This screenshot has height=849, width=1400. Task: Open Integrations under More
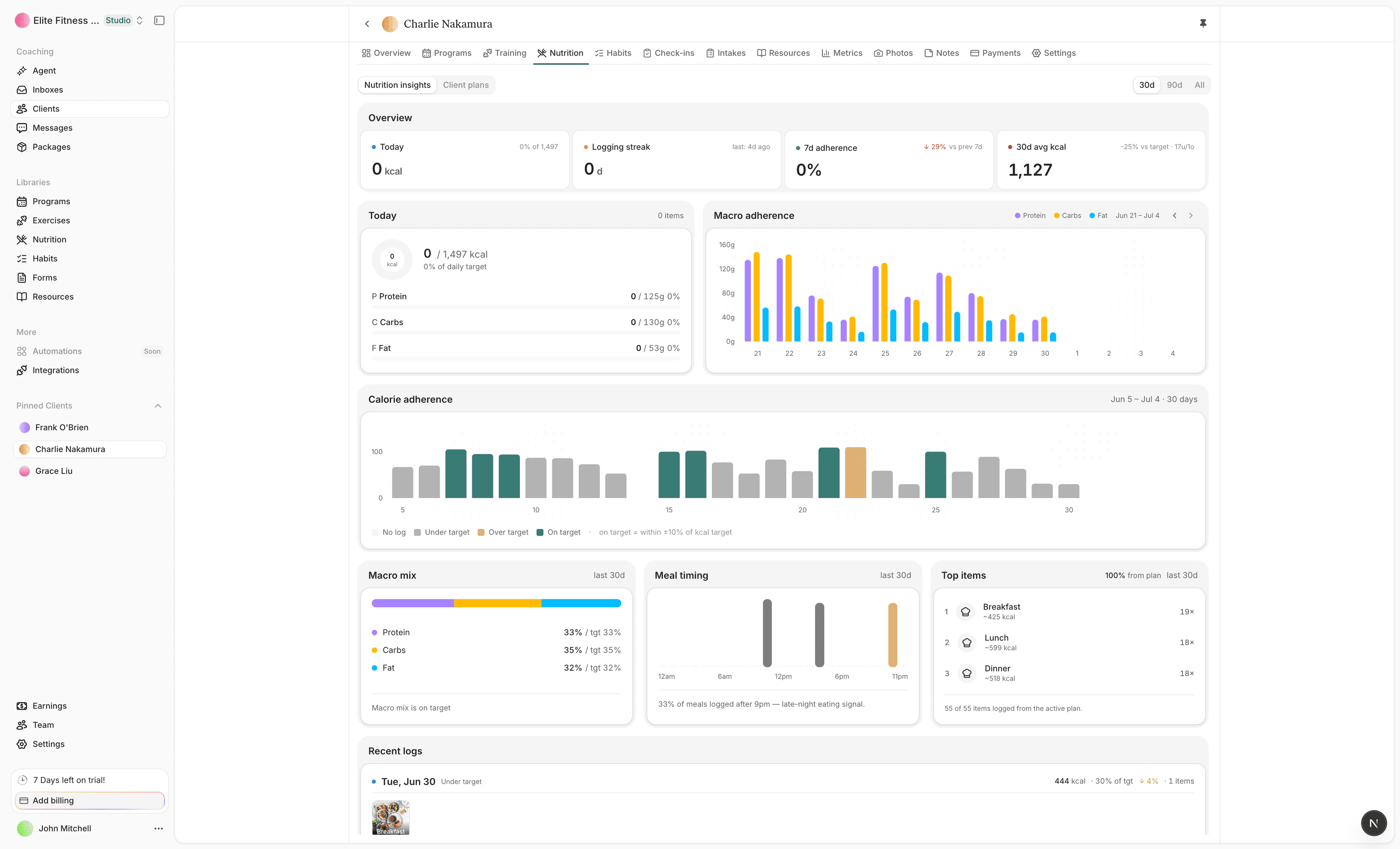pos(90,370)
